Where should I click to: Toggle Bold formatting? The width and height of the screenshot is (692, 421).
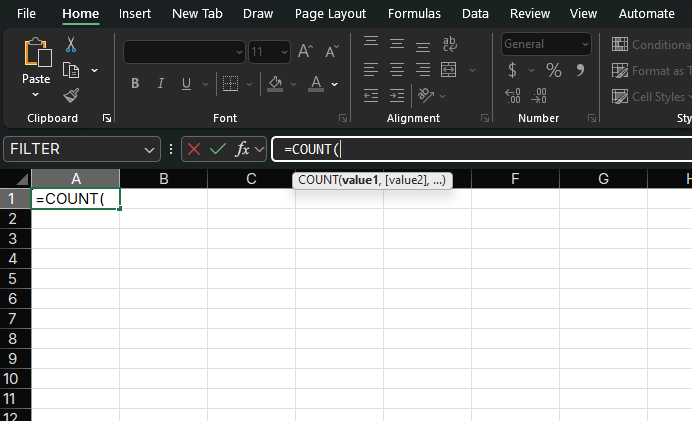tap(135, 83)
